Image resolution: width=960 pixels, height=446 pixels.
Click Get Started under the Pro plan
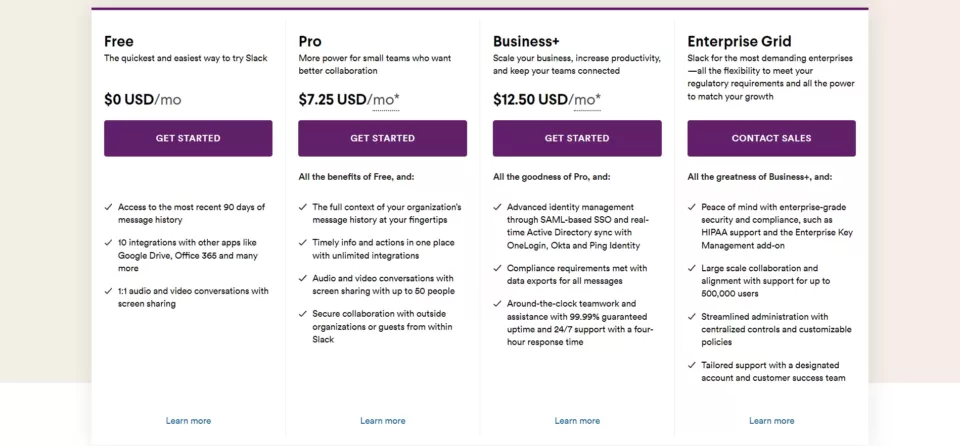coord(382,138)
